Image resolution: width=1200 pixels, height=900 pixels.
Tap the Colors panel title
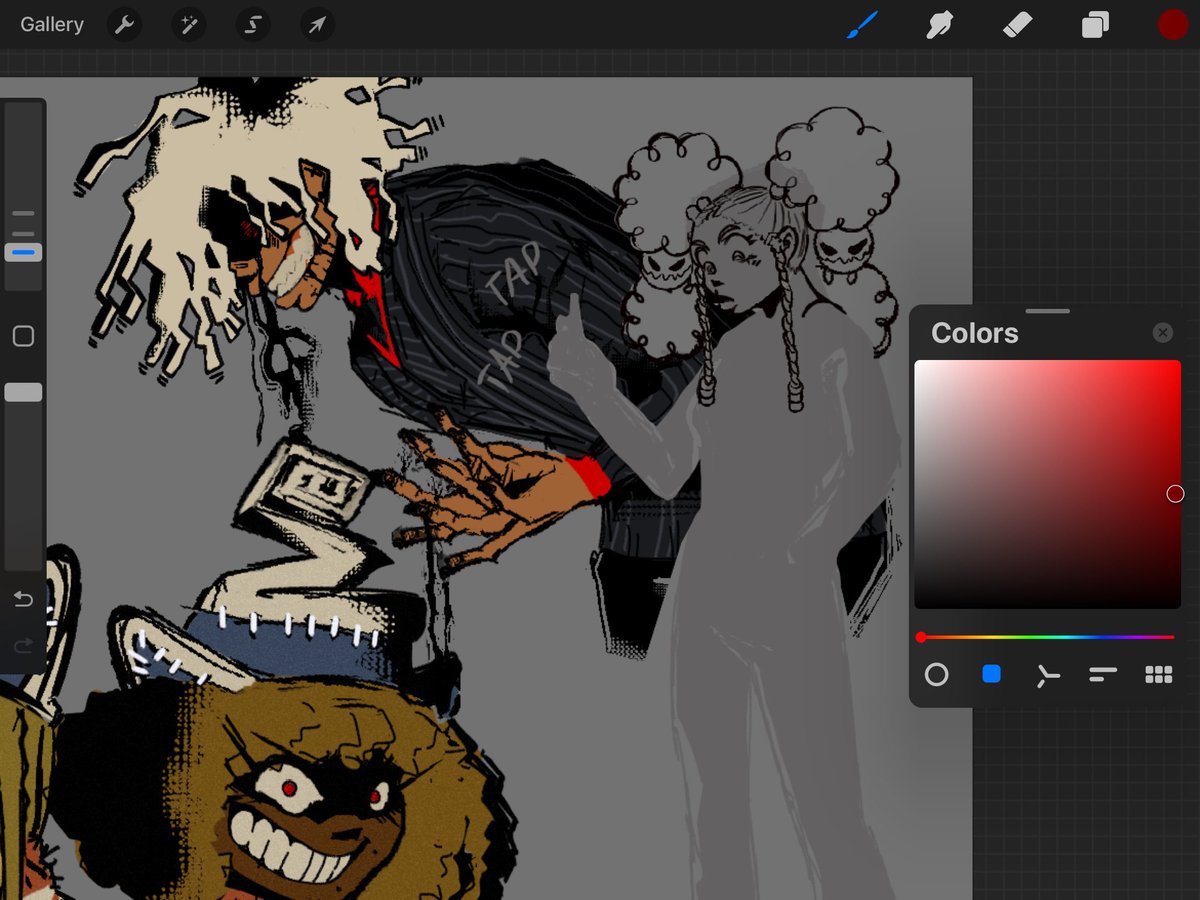click(975, 333)
